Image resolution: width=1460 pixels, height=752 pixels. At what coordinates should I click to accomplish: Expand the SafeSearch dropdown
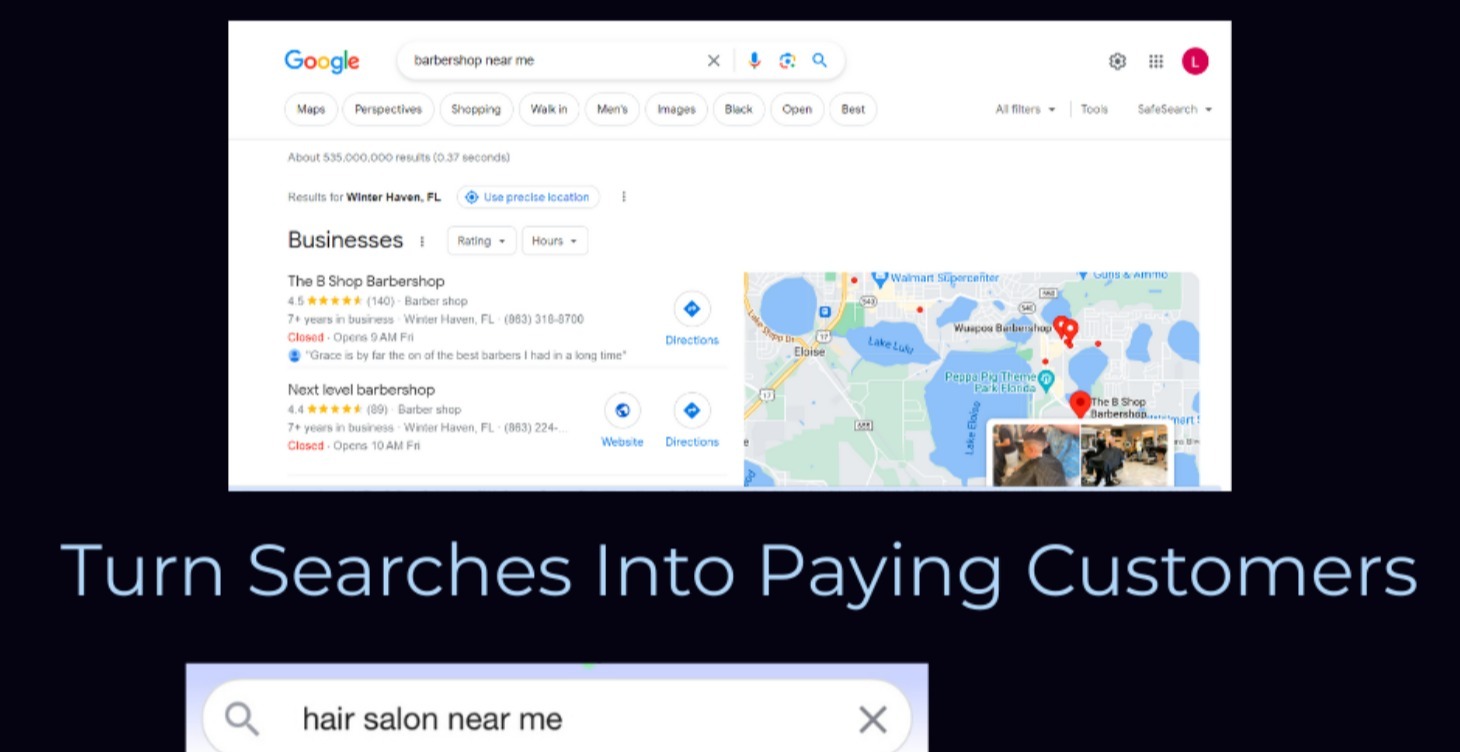pos(1174,109)
